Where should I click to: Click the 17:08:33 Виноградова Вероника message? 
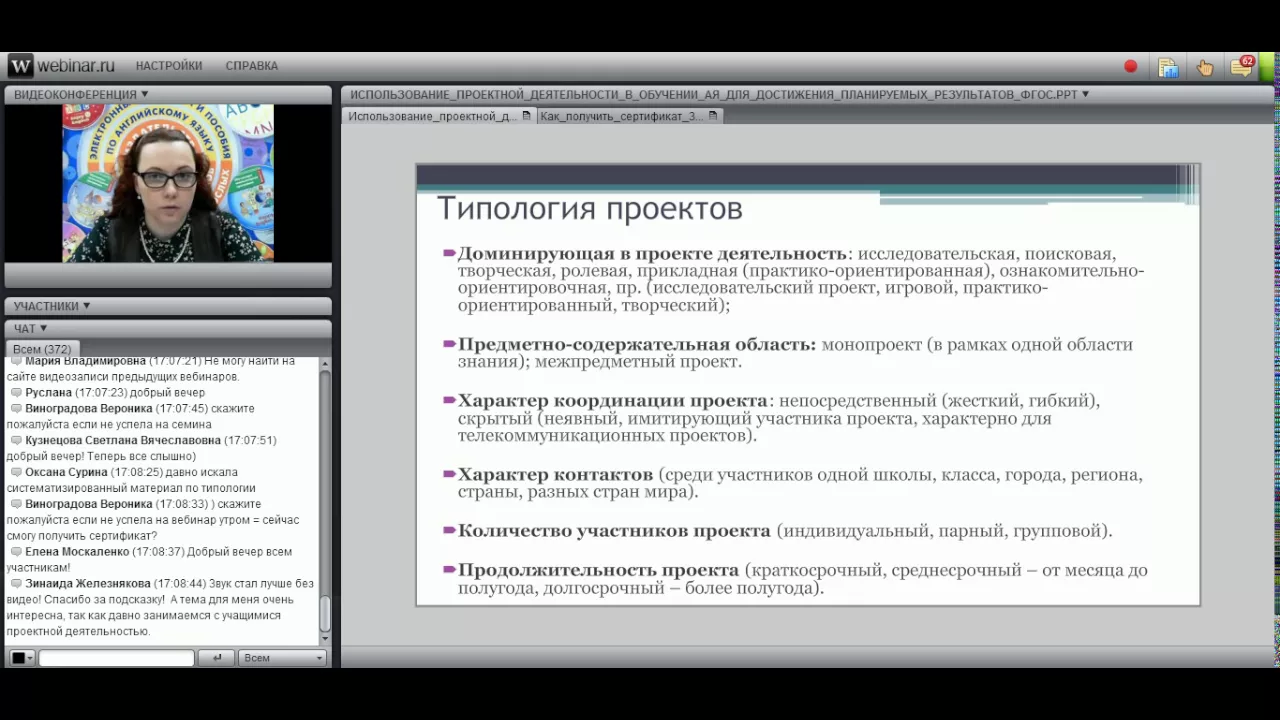tap(153, 520)
